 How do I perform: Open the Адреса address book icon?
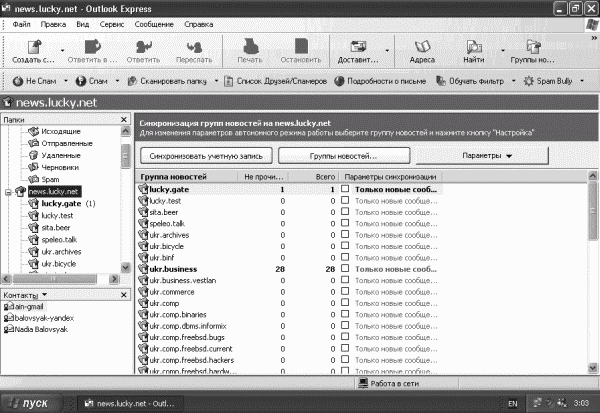pyautogui.click(x=422, y=47)
